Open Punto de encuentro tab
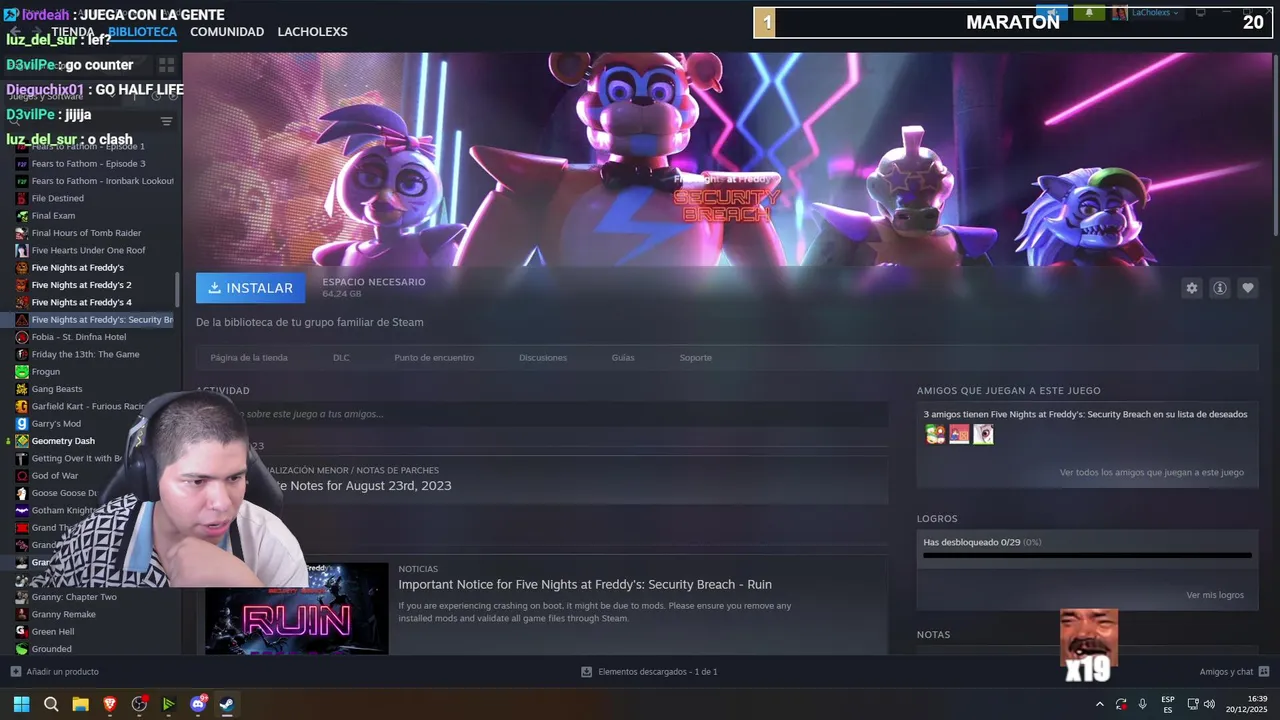Screen dimensions: 1280x720 (x=434, y=358)
